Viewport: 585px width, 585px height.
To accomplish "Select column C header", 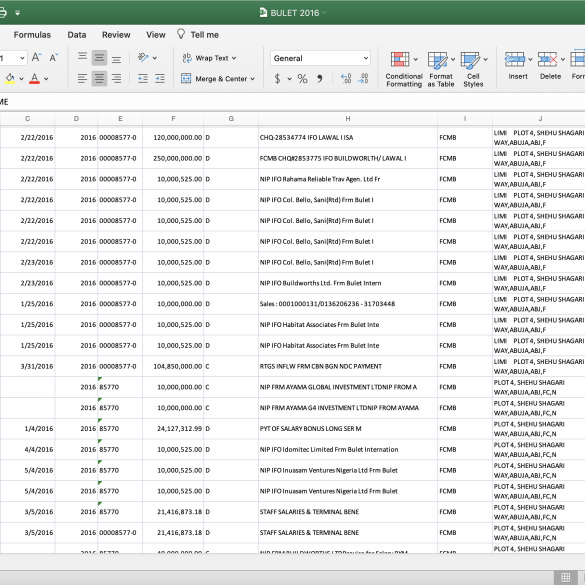I will click(x=28, y=119).
